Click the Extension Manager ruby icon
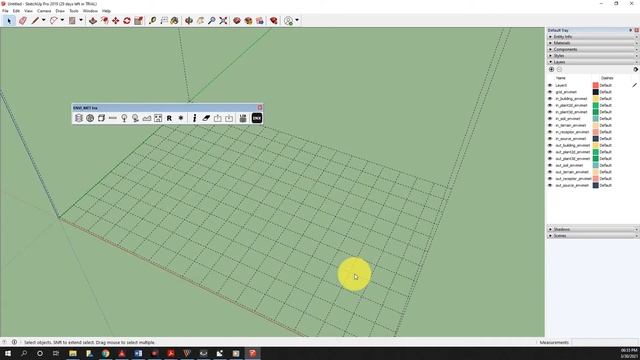The height and width of the screenshot is (360, 640). point(273,20)
